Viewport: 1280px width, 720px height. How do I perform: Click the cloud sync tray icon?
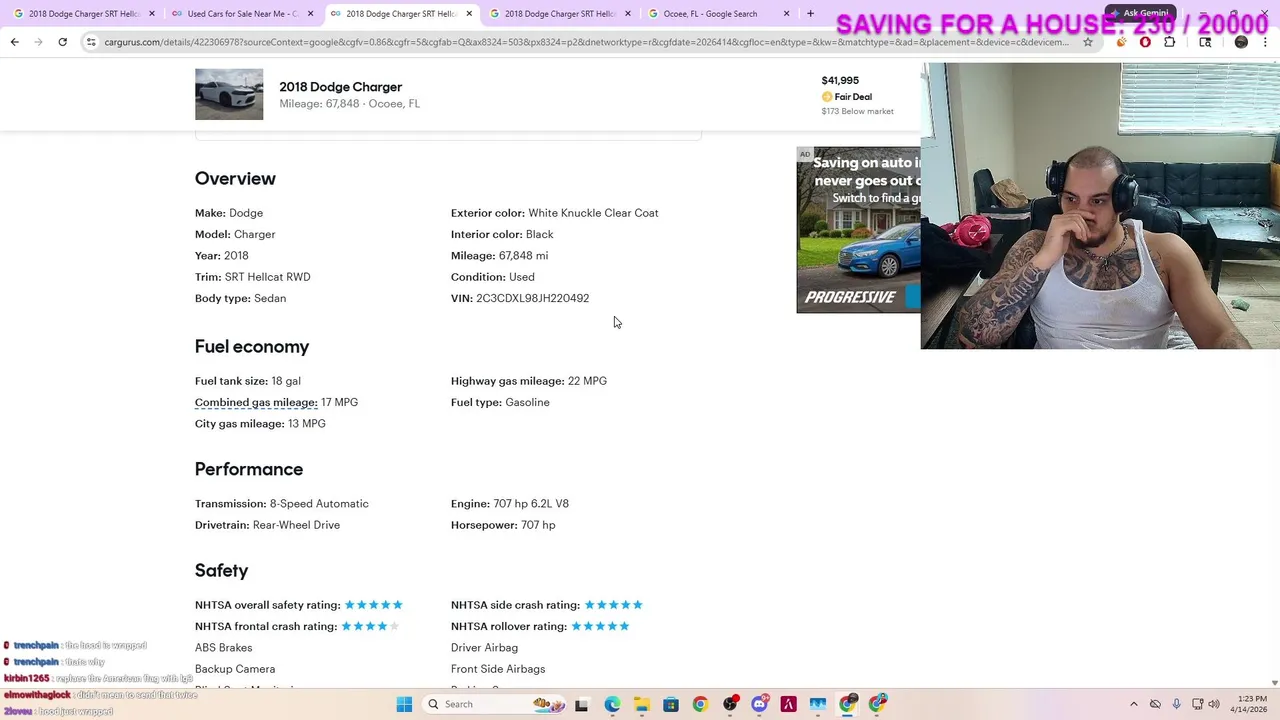coord(1155,704)
